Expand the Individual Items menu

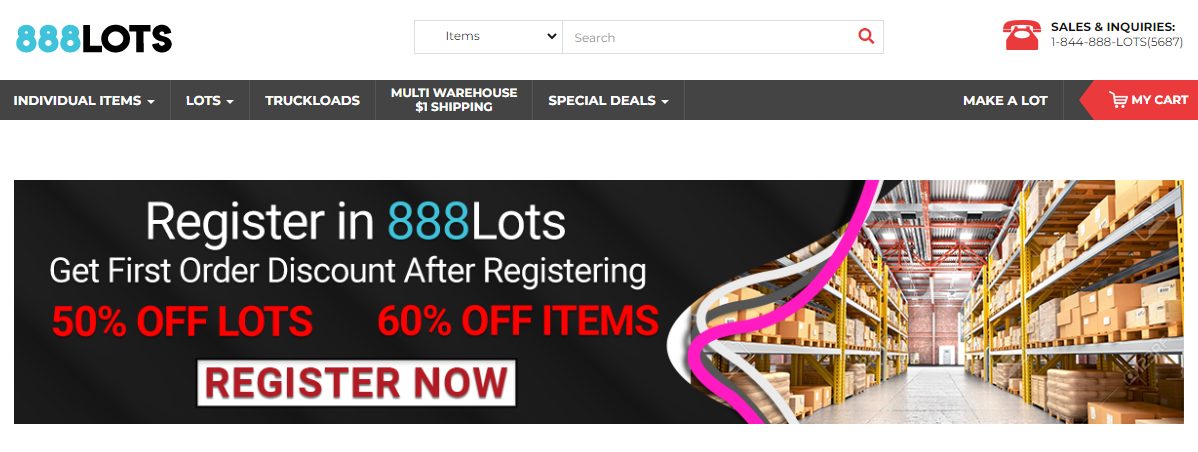tap(84, 100)
